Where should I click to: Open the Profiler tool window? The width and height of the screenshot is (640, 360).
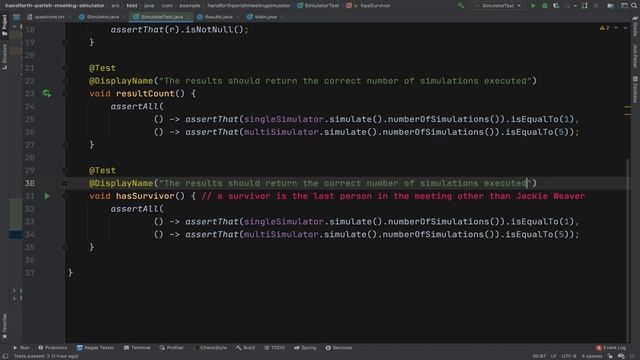pos(171,348)
